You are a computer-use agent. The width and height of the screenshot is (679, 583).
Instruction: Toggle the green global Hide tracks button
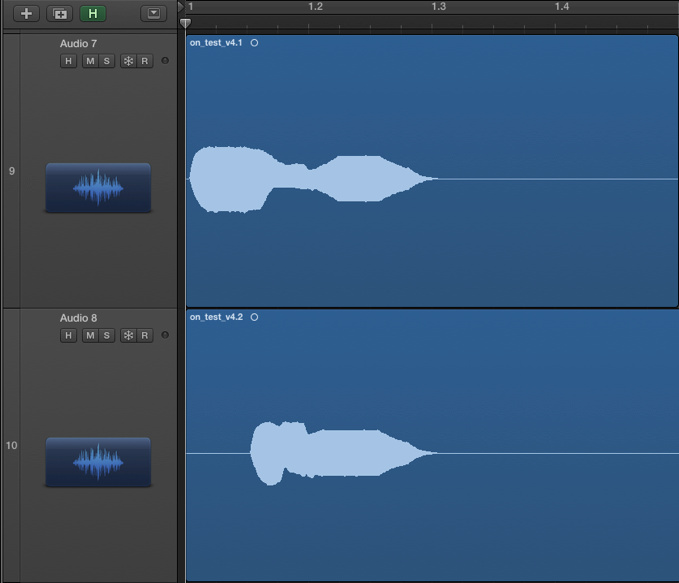point(93,13)
